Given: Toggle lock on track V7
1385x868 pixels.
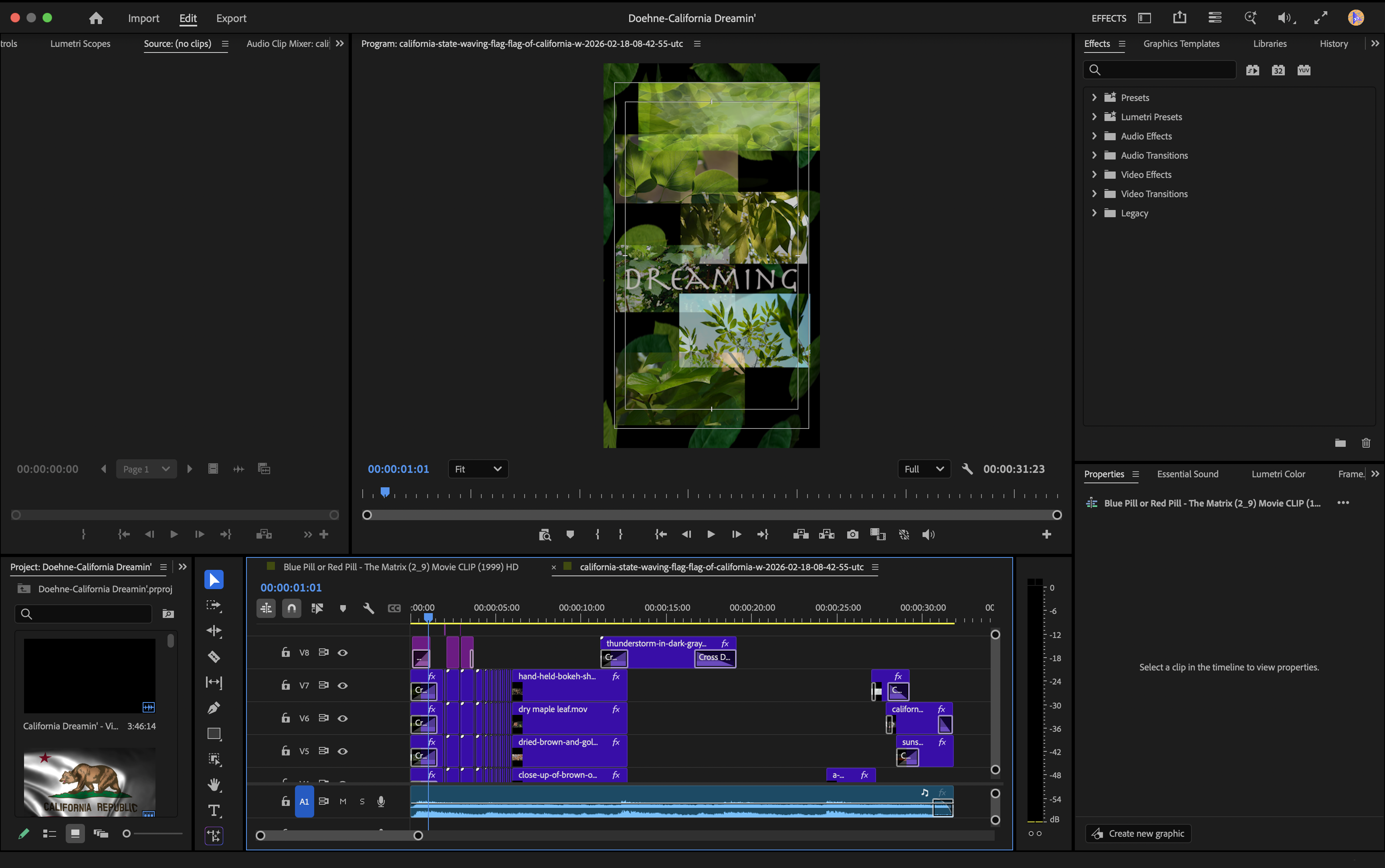Looking at the screenshot, I should pos(285,685).
